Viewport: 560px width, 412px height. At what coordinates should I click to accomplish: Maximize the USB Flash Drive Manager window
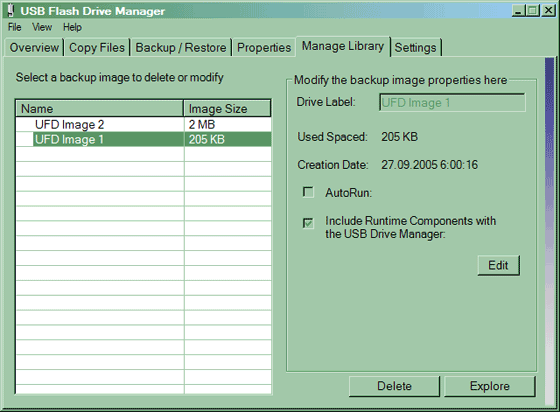coord(532,10)
